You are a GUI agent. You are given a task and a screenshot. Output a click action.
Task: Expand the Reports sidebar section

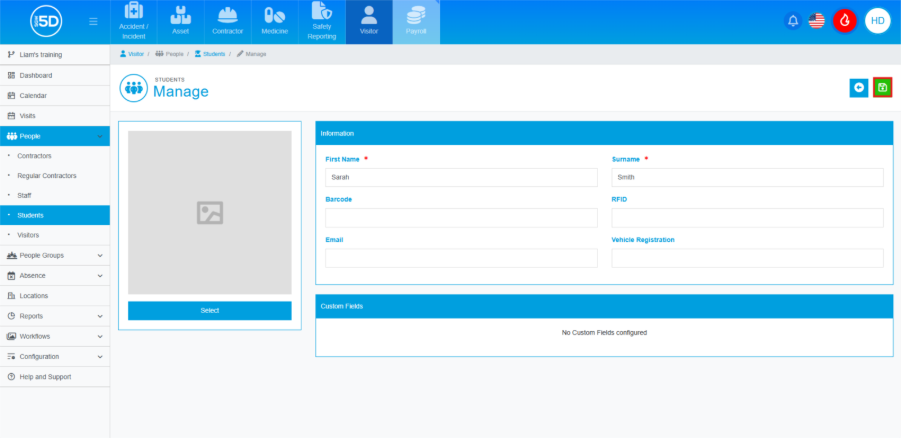[x=55, y=316]
